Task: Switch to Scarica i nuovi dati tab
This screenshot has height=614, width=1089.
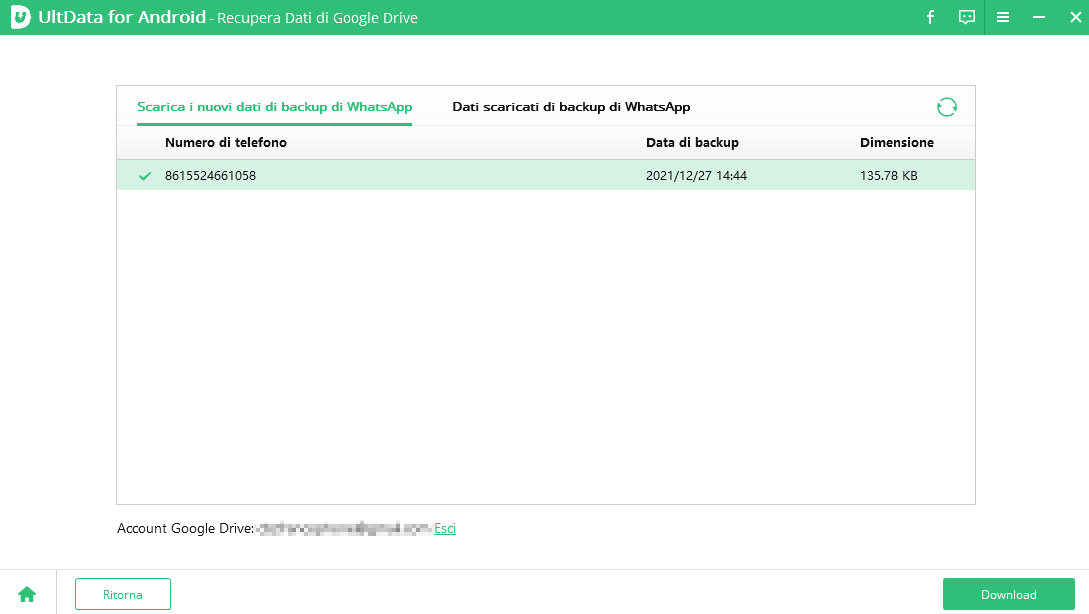Action: pyautogui.click(x=274, y=107)
